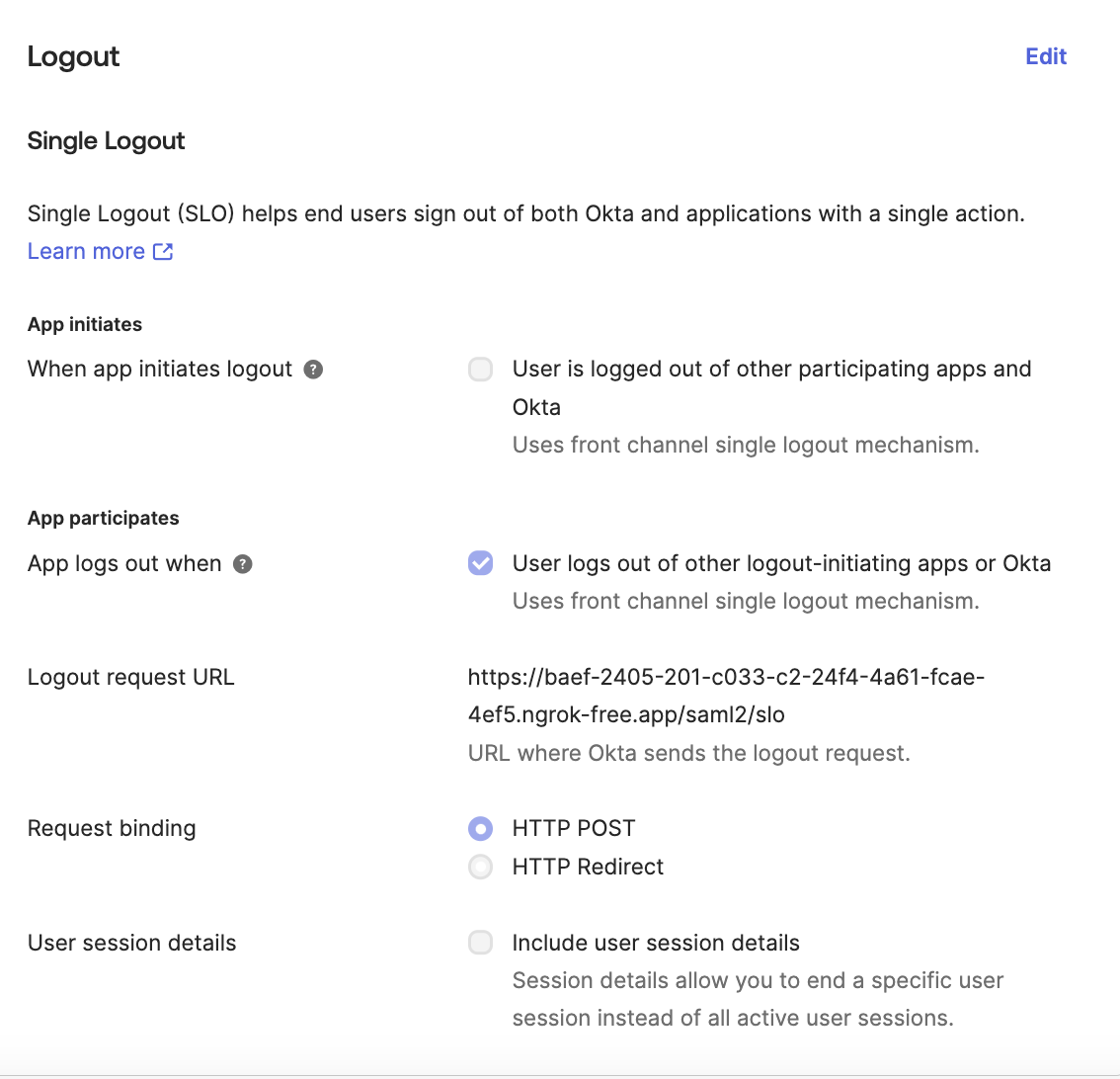Click the Single Logout (SLO) description paragraph
The image size is (1120, 1079).
tap(525, 213)
